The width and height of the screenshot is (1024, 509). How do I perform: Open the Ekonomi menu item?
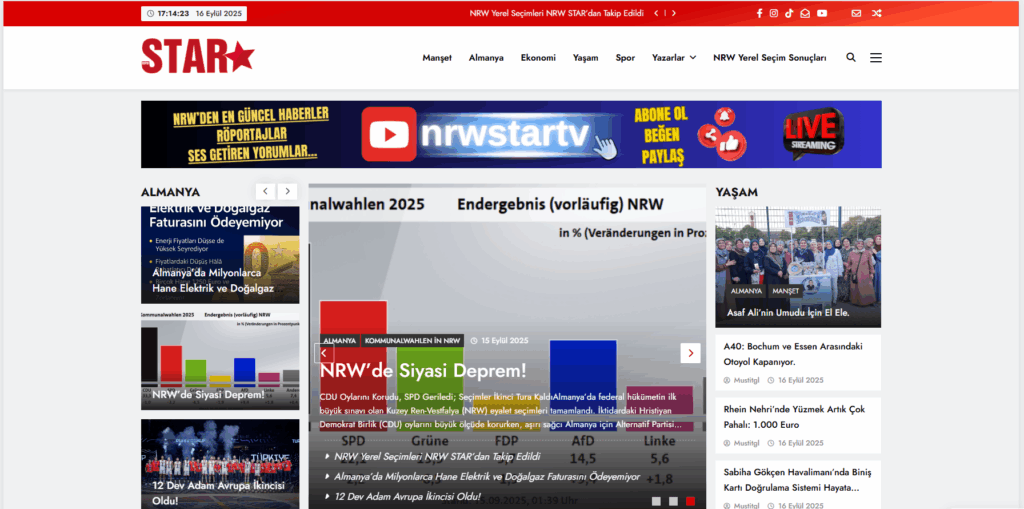coord(538,58)
